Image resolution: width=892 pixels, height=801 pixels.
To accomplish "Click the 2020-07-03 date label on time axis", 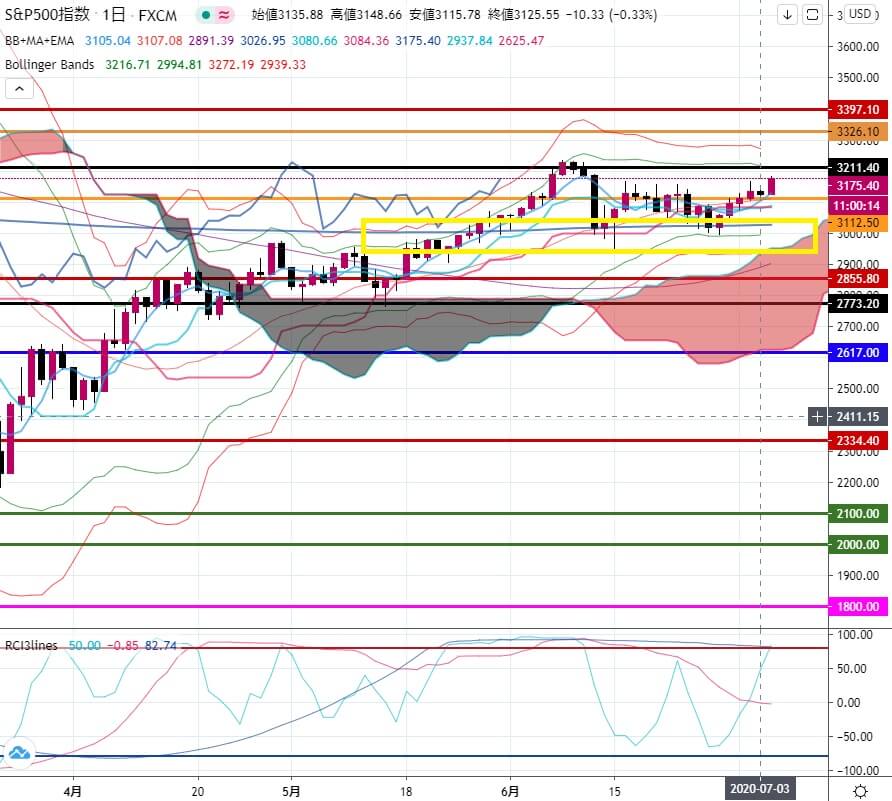I will [759, 789].
